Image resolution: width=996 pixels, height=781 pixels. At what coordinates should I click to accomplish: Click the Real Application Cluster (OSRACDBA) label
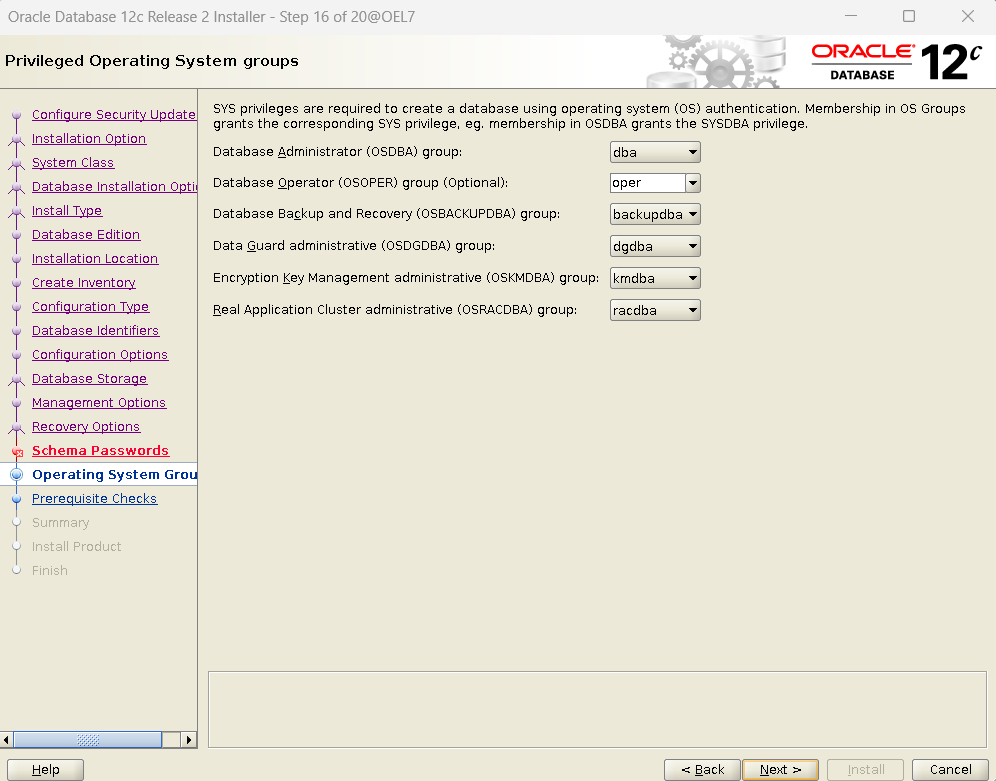pyautogui.click(x=395, y=310)
